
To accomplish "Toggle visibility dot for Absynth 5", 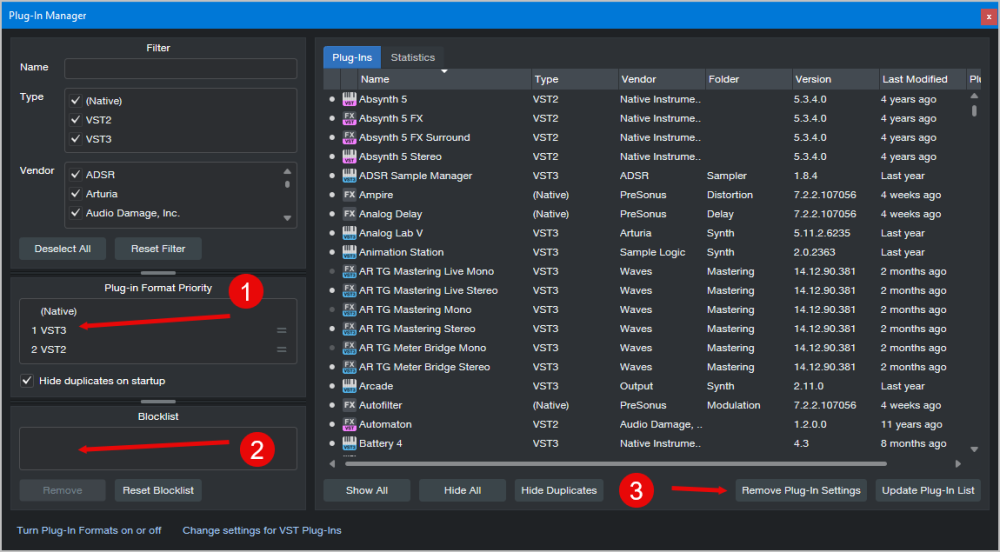I will pyautogui.click(x=332, y=99).
